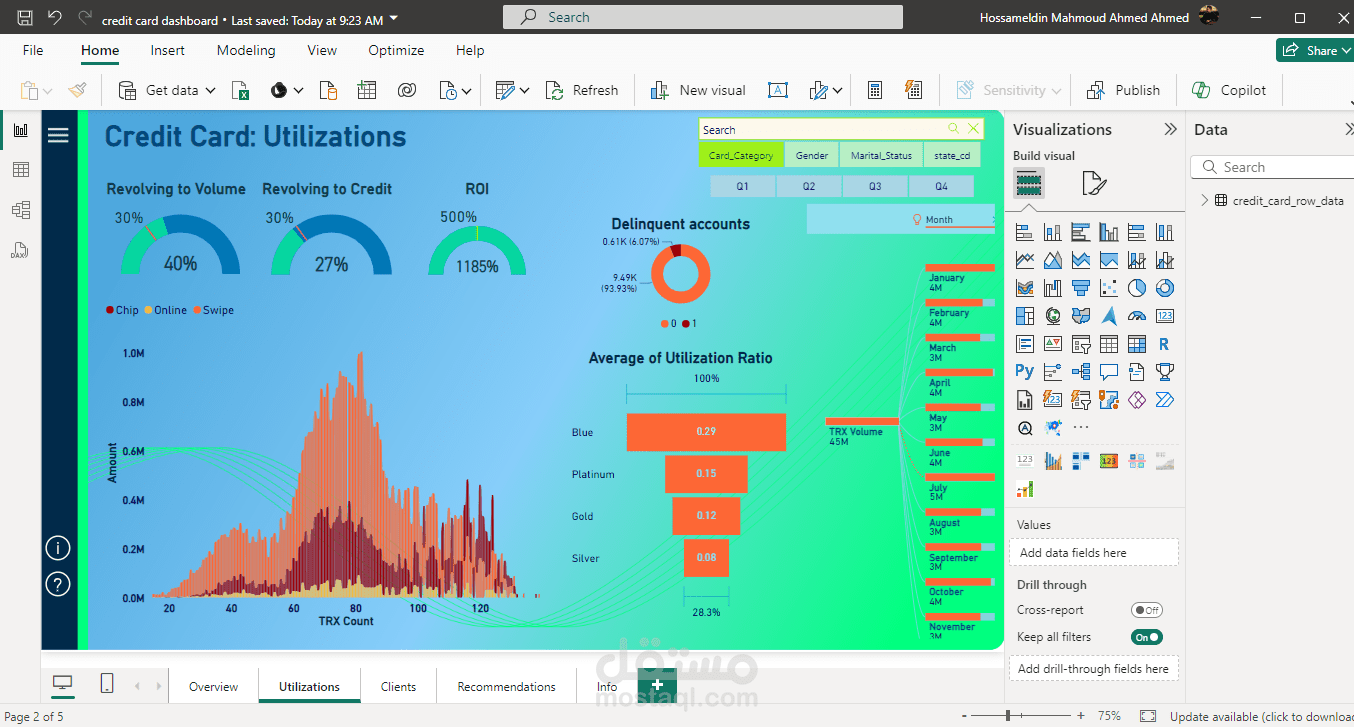
Task: Click the hamburger menu on the dashboard
Action: (x=58, y=135)
